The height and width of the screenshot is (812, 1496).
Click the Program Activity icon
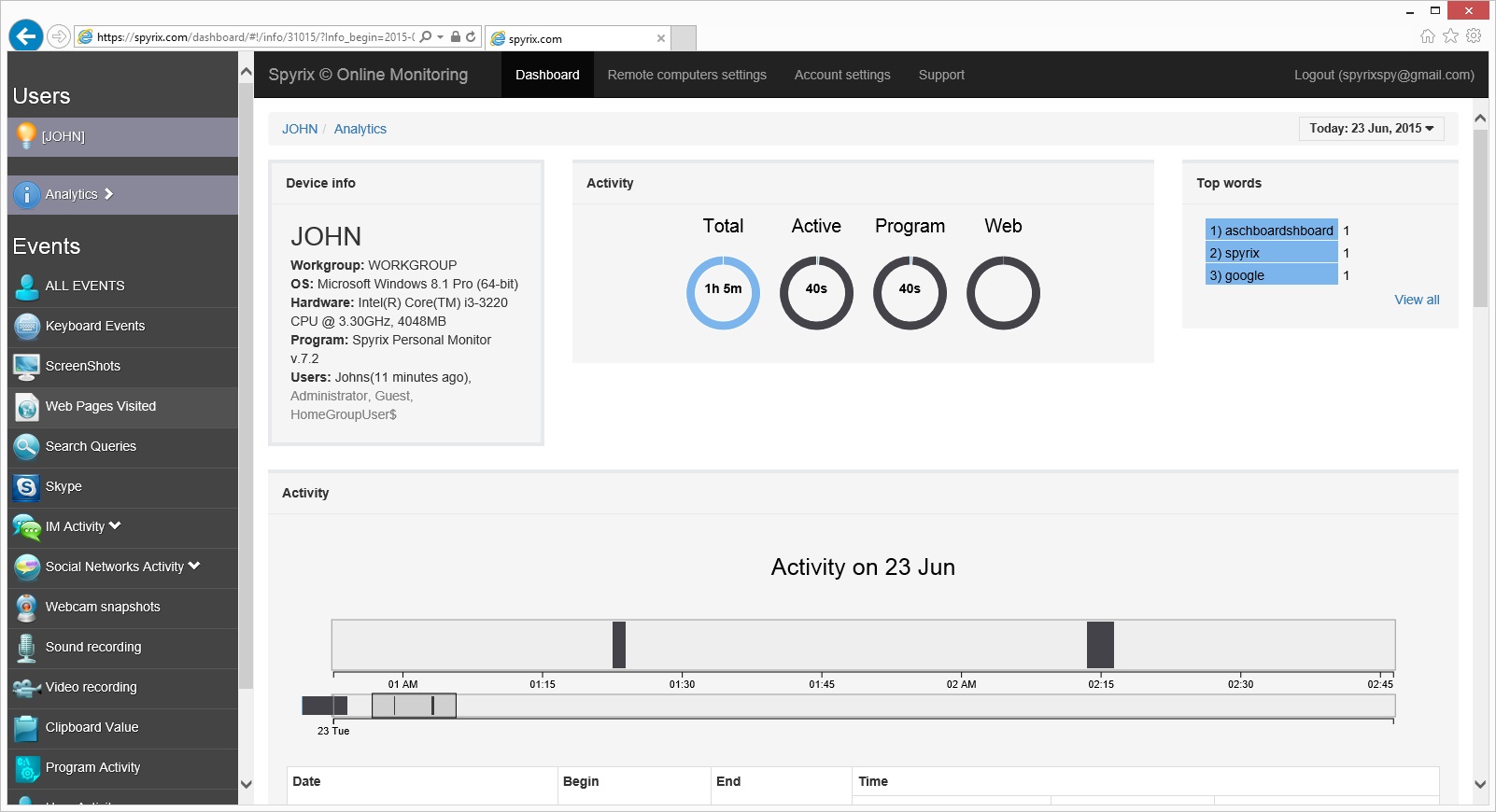pyautogui.click(x=26, y=767)
